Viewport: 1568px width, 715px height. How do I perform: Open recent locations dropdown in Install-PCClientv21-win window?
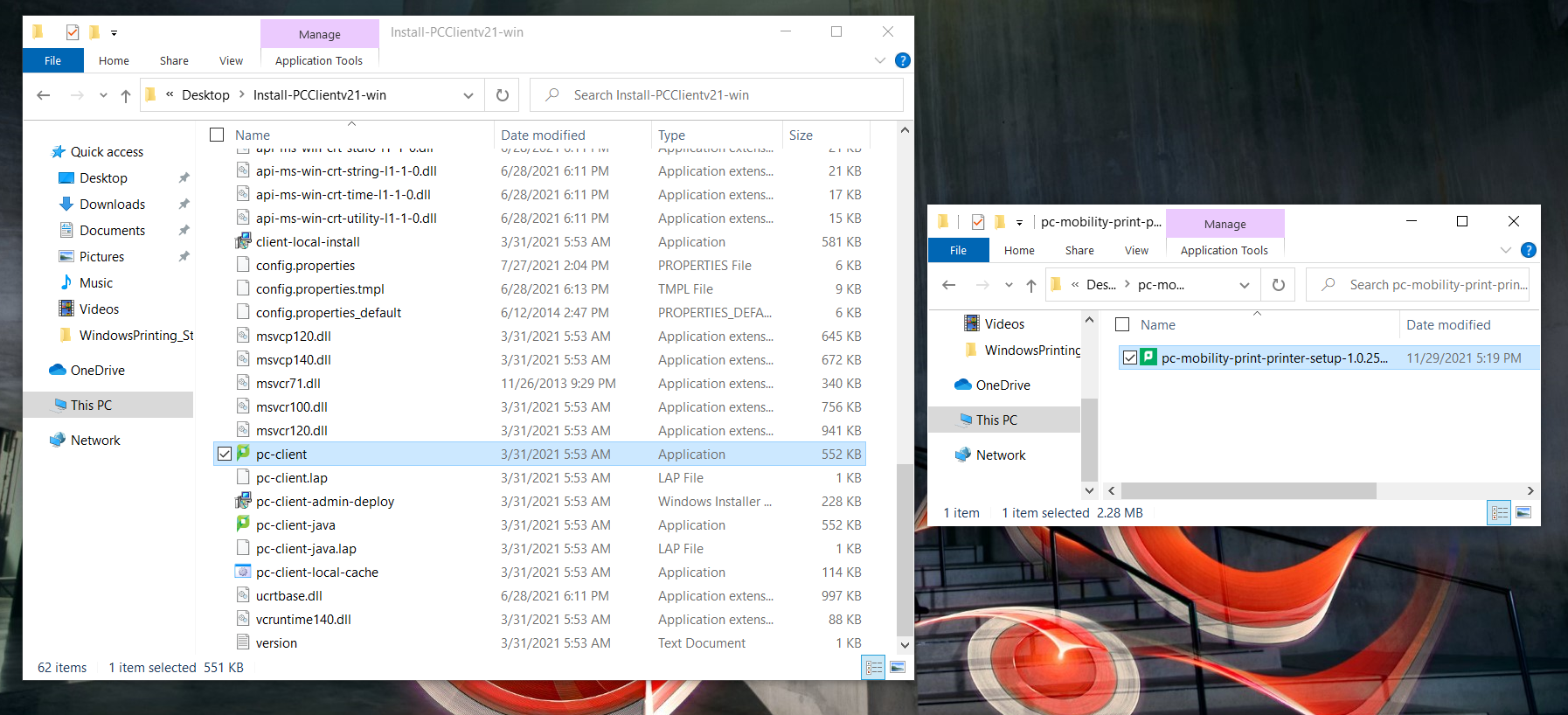pyautogui.click(x=103, y=95)
